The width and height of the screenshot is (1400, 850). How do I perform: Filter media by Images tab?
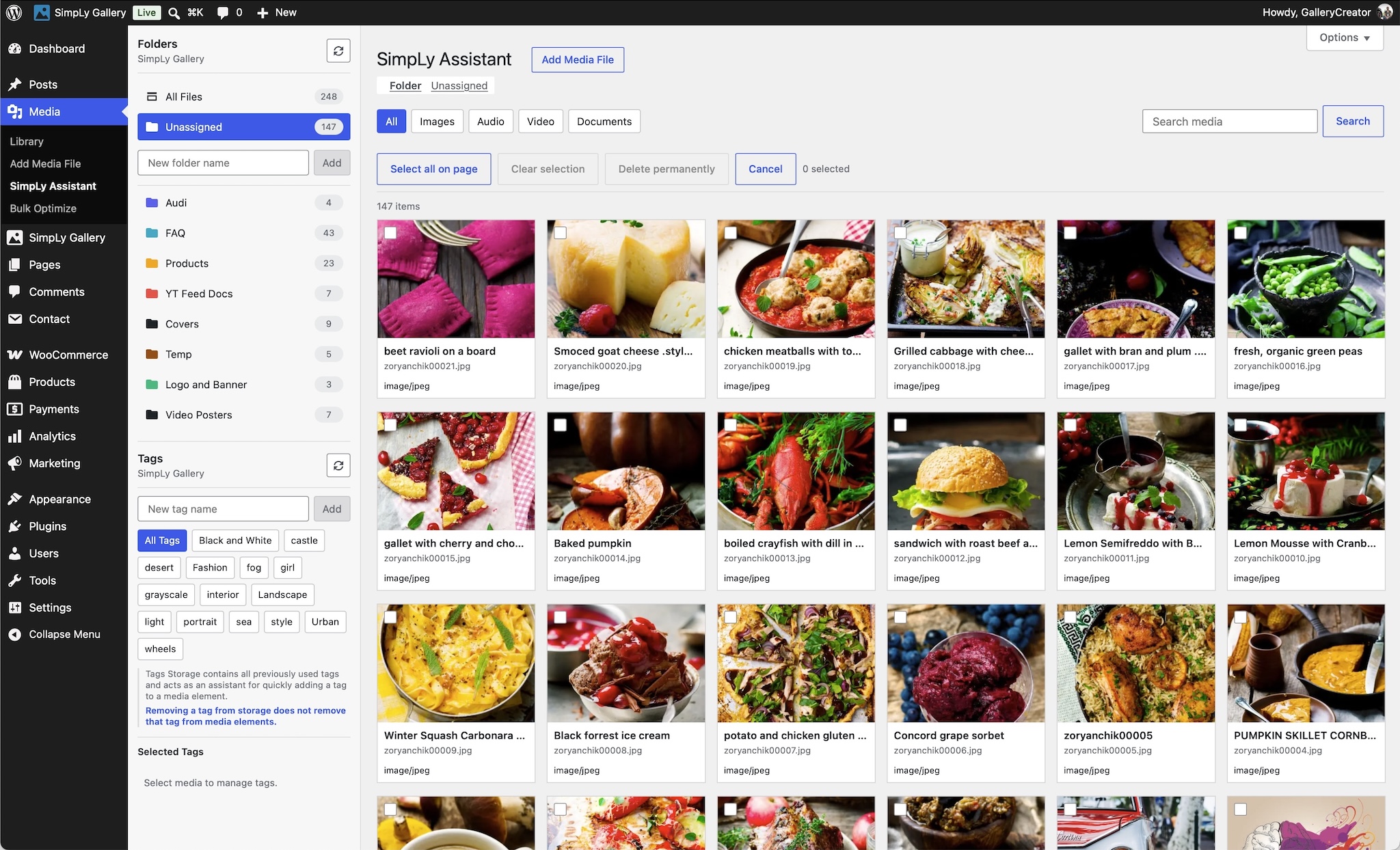tap(437, 122)
